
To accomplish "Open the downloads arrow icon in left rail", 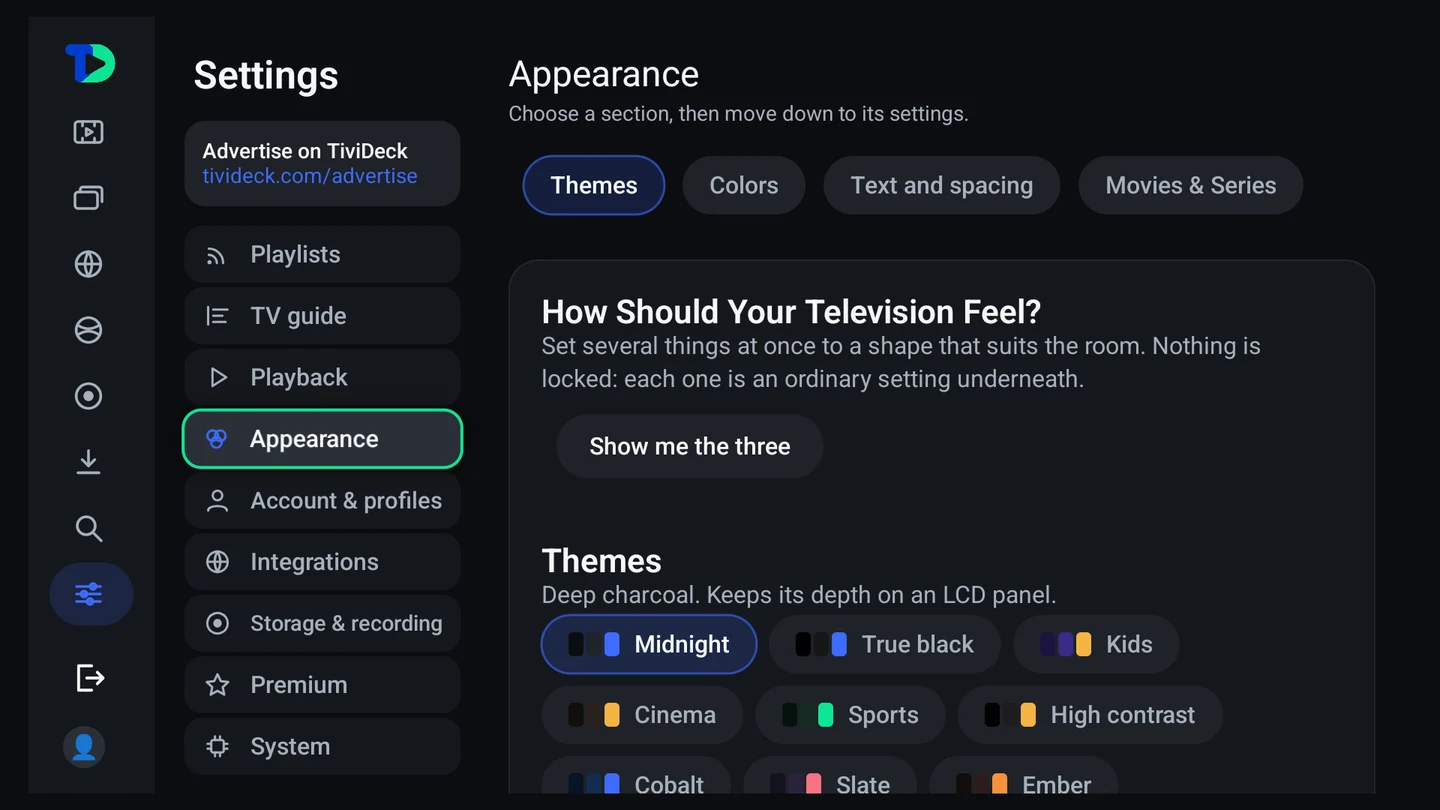I will 89,462.
